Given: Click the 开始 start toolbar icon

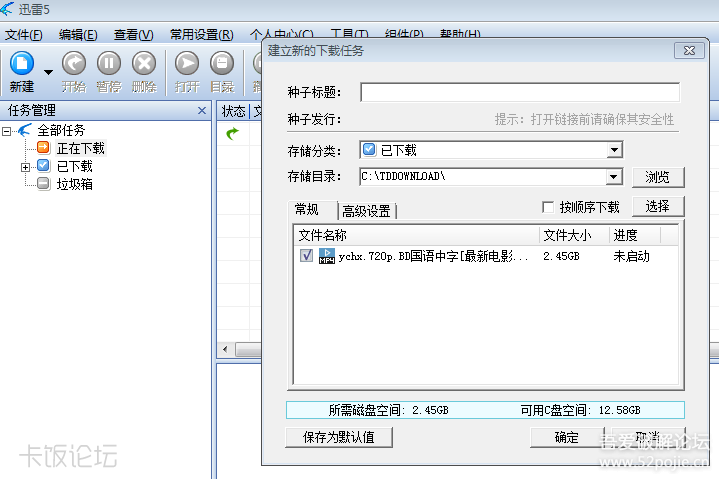Looking at the screenshot, I should (74, 64).
